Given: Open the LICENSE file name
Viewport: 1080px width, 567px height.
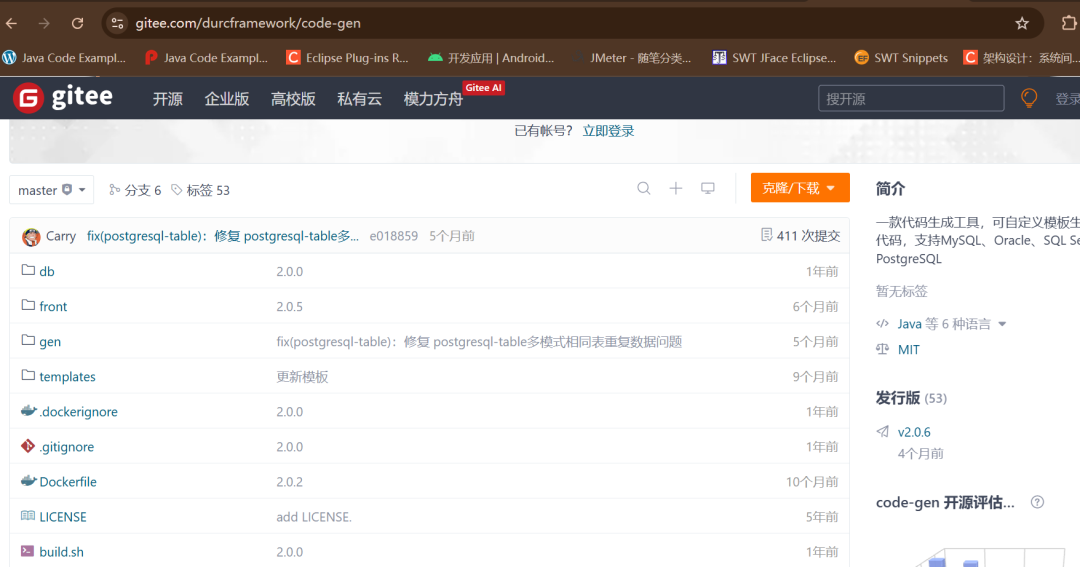Looking at the screenshot, I should [63, 517].
